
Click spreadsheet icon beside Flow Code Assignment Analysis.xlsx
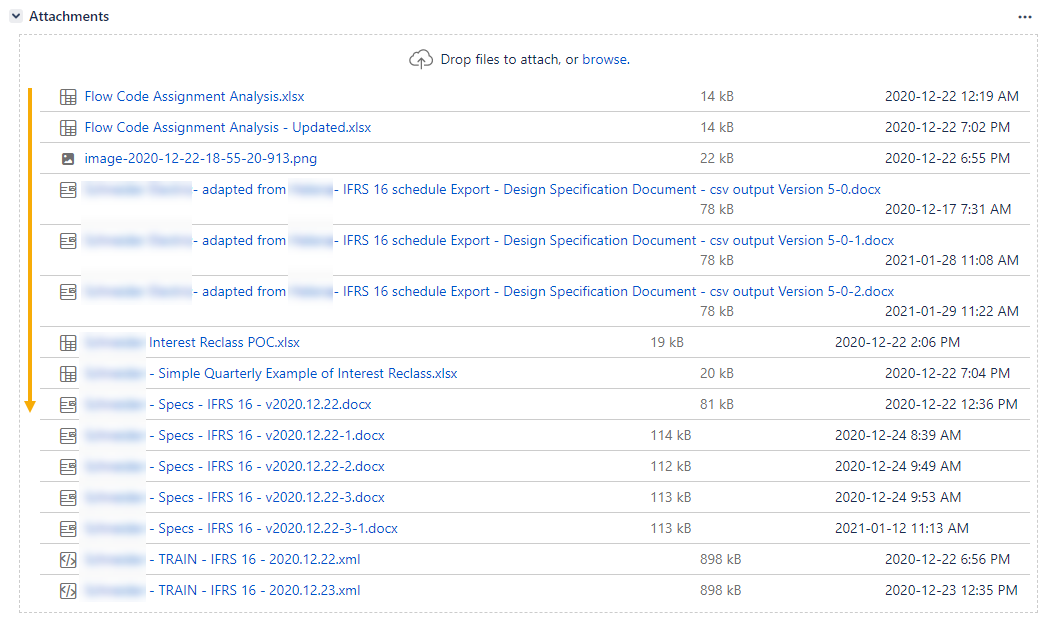(68, 97)
